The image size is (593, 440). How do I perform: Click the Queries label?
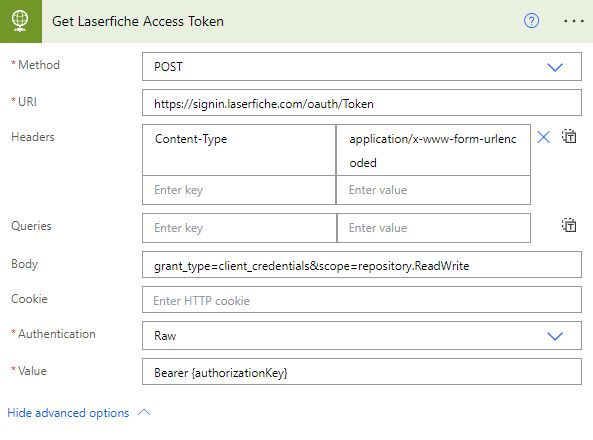click(31, 225)
